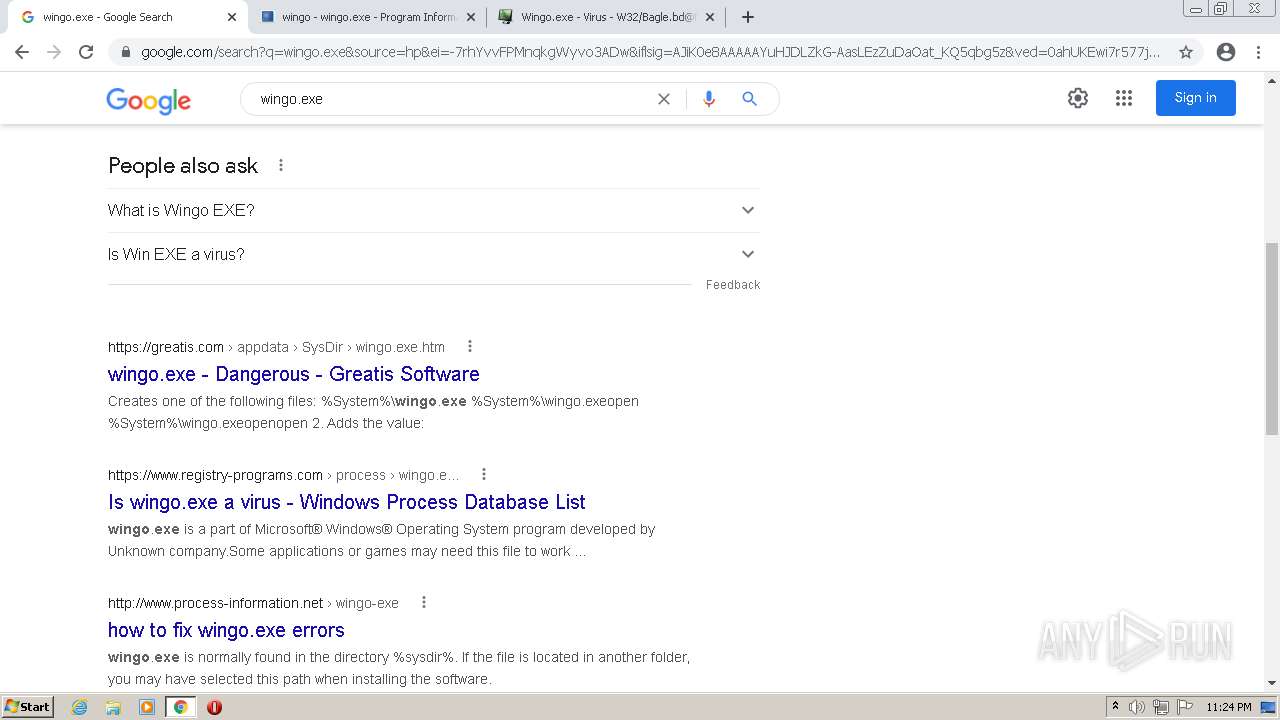Viewport: 1280px width, 720px height.
Task: Open People also ask options menu
Action: pos(281,165)
